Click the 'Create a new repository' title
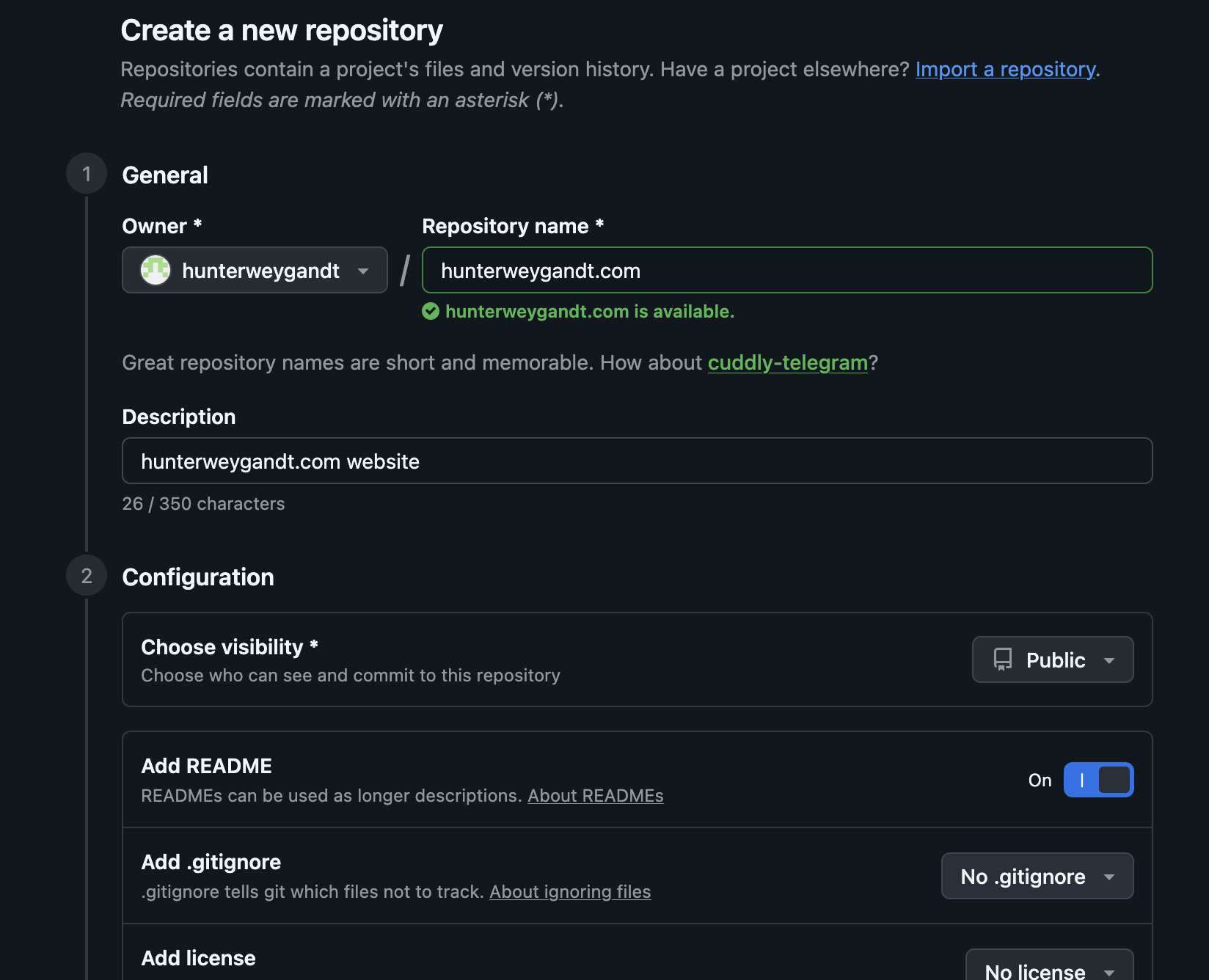Viewport: 1209px width, 980px height. click(x=282, y=31)
